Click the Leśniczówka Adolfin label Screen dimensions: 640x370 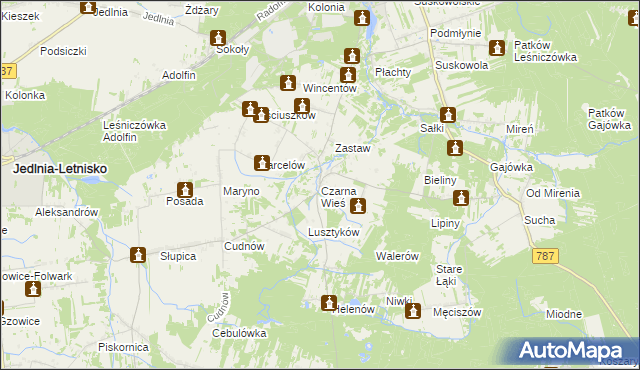[x=134, y=131]
